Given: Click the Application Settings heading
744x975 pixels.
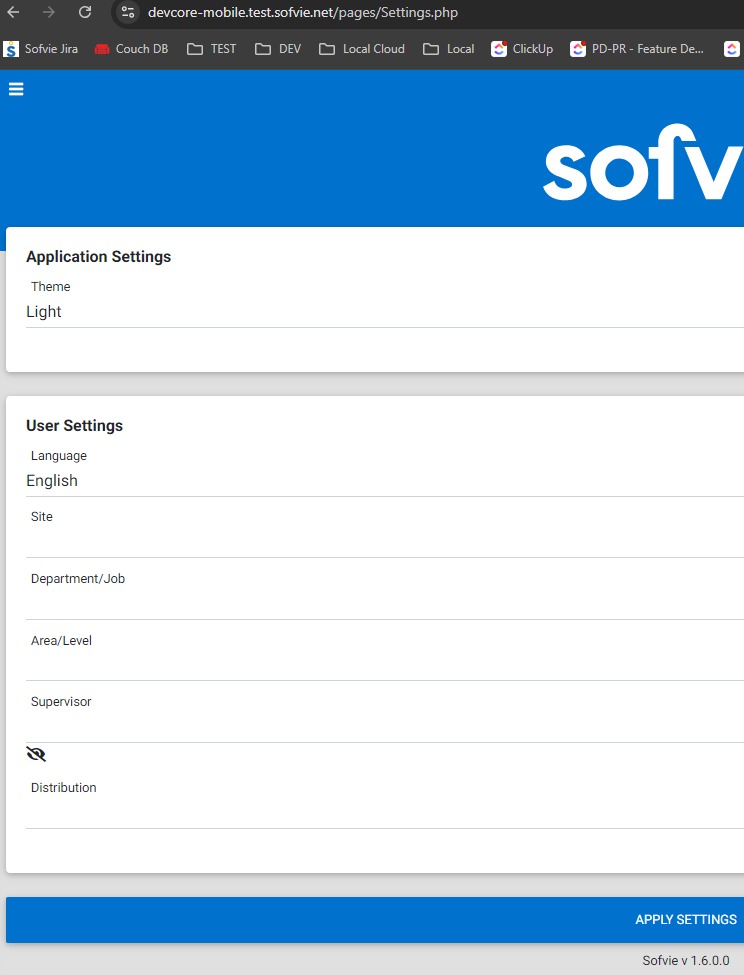Looking at the screenshot, I should click(98, 257).
